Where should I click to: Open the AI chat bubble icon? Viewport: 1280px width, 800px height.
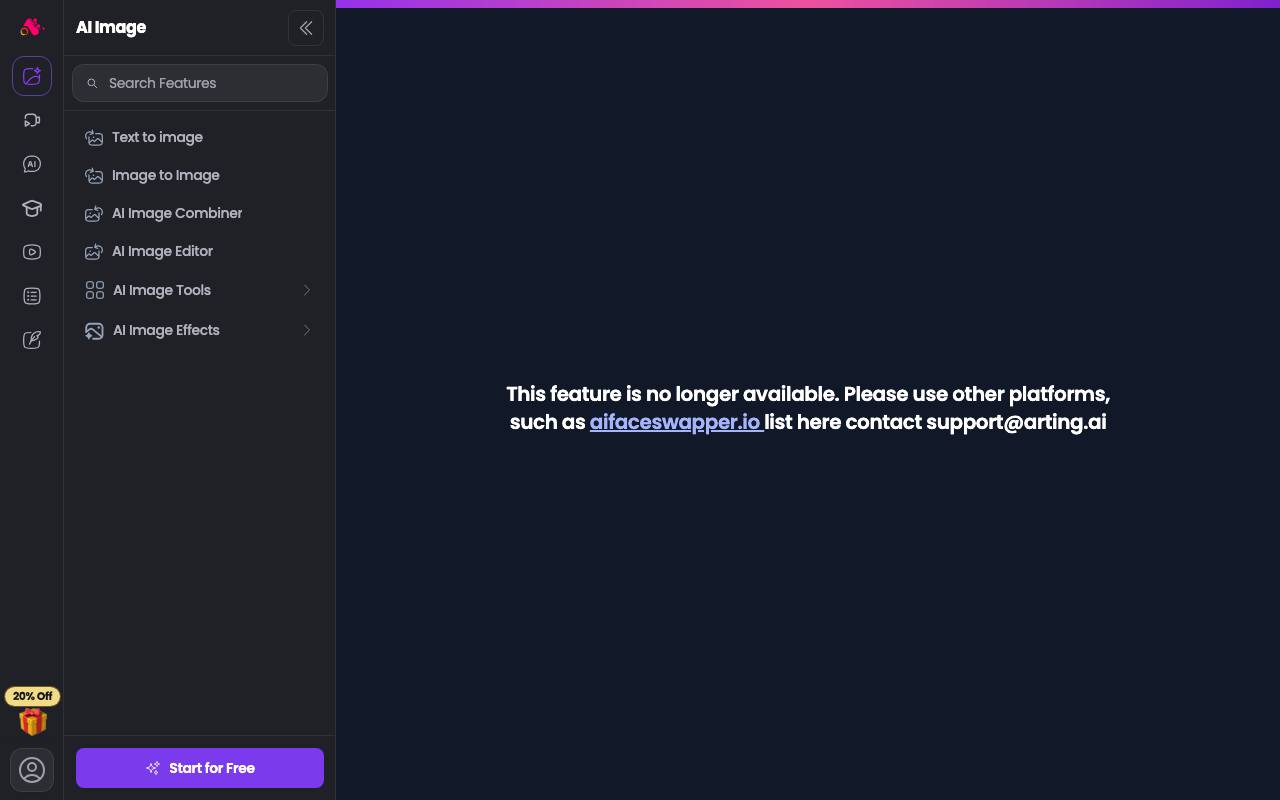(32, 164)
